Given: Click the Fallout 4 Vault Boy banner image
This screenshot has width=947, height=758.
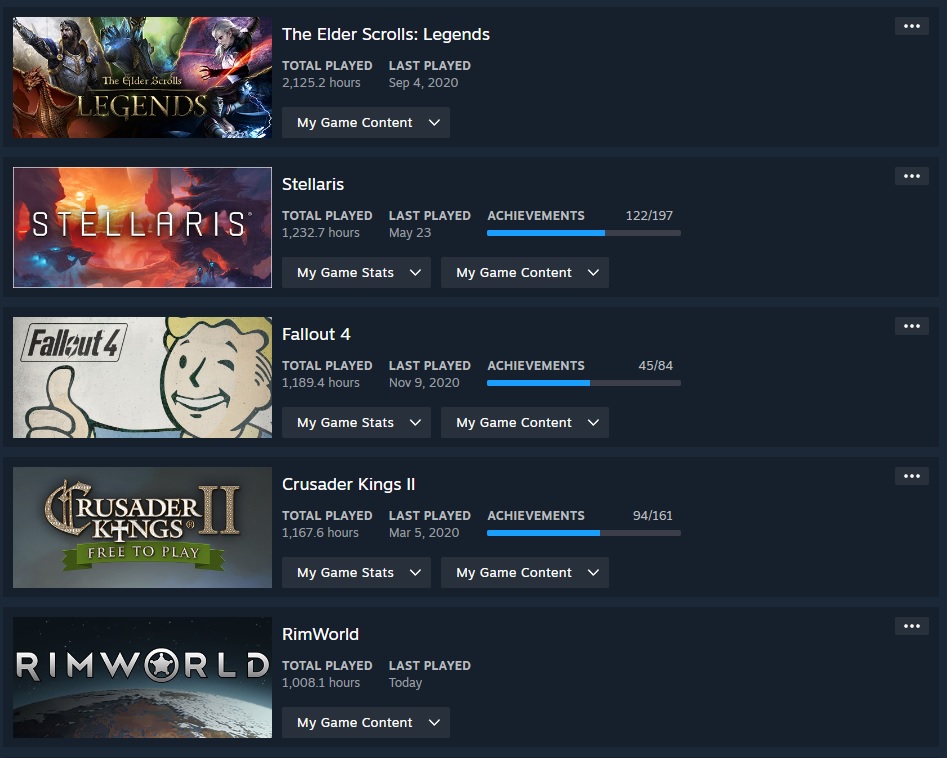Looking at the screenshot, I should tap(143, 377).
